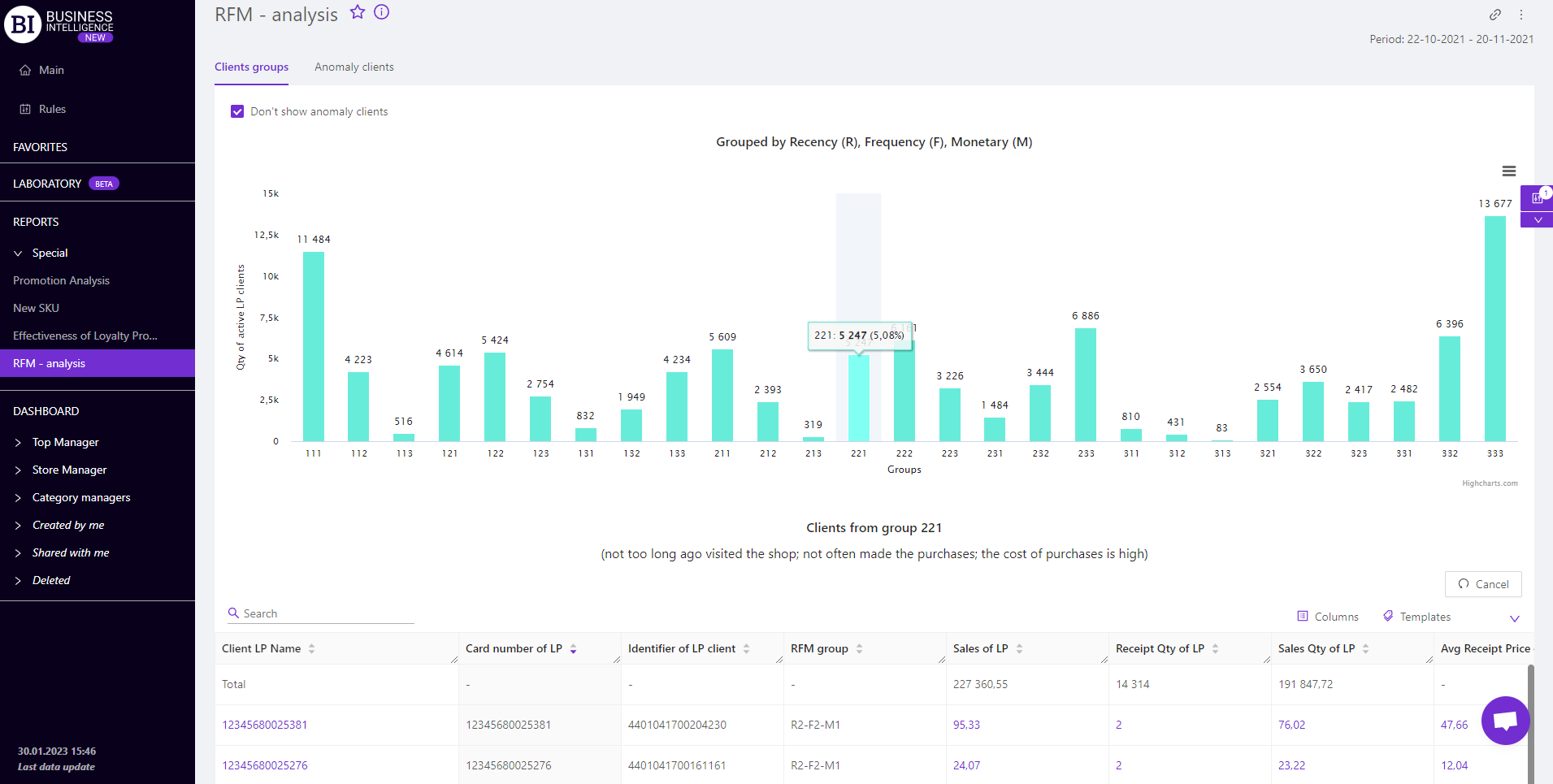This screenshot has height=784, width=1553.
Task: Click the BI Business Intelligence logo
Action: 59,24
